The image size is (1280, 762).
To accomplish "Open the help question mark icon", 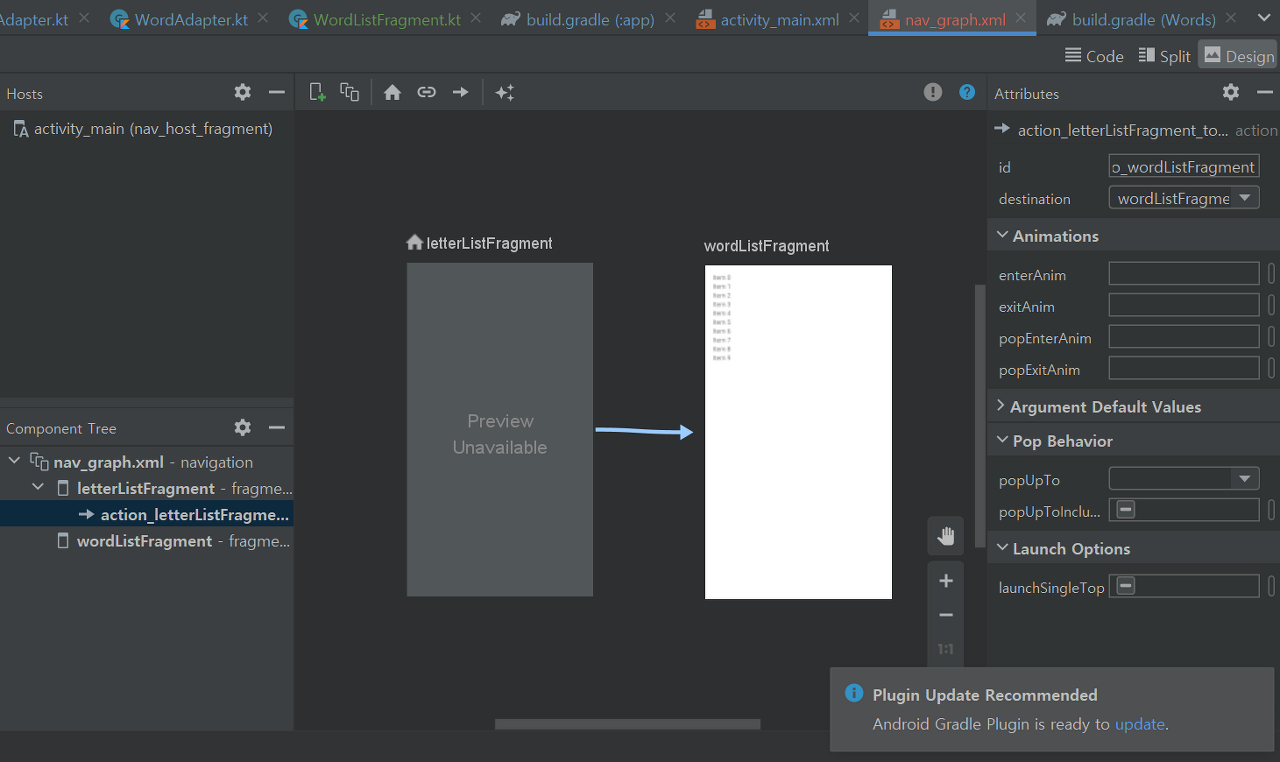I will (x=967, y=92).
